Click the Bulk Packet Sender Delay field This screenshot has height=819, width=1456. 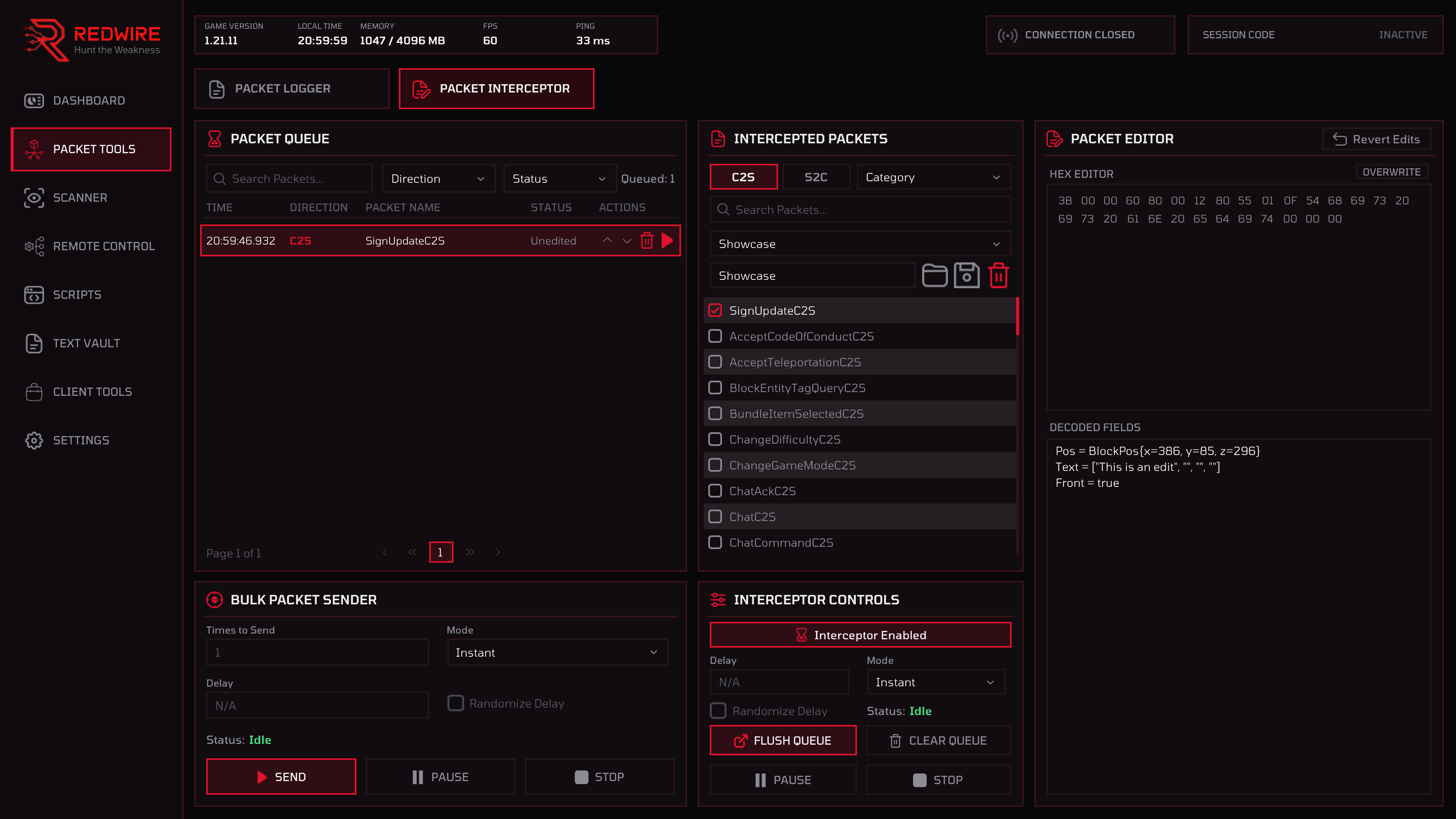click(318, 706)
